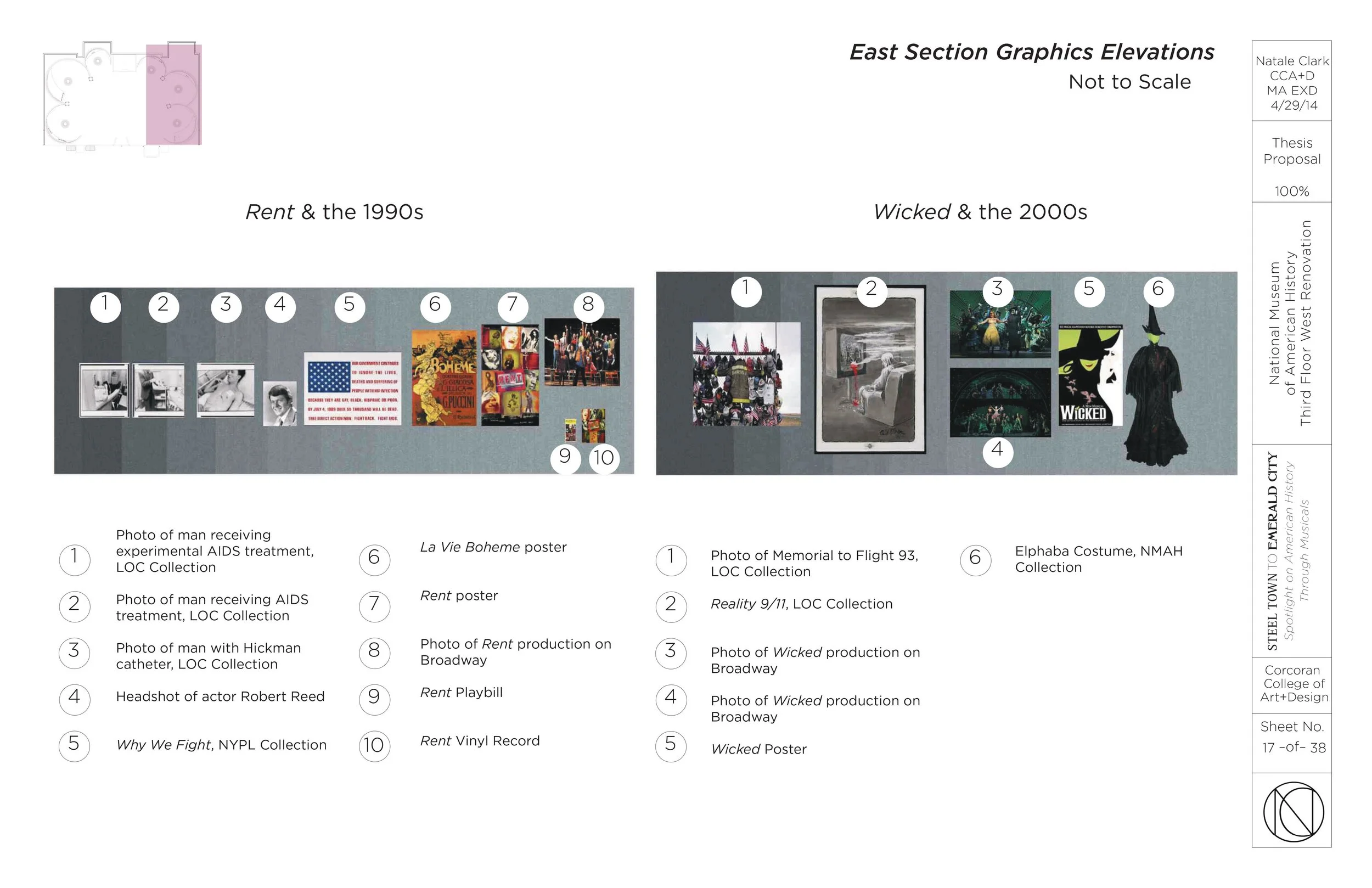Click the 'East Section Graphics Elevations' title
This screenshot has height=888, width=1372.
pos(1032,52)
